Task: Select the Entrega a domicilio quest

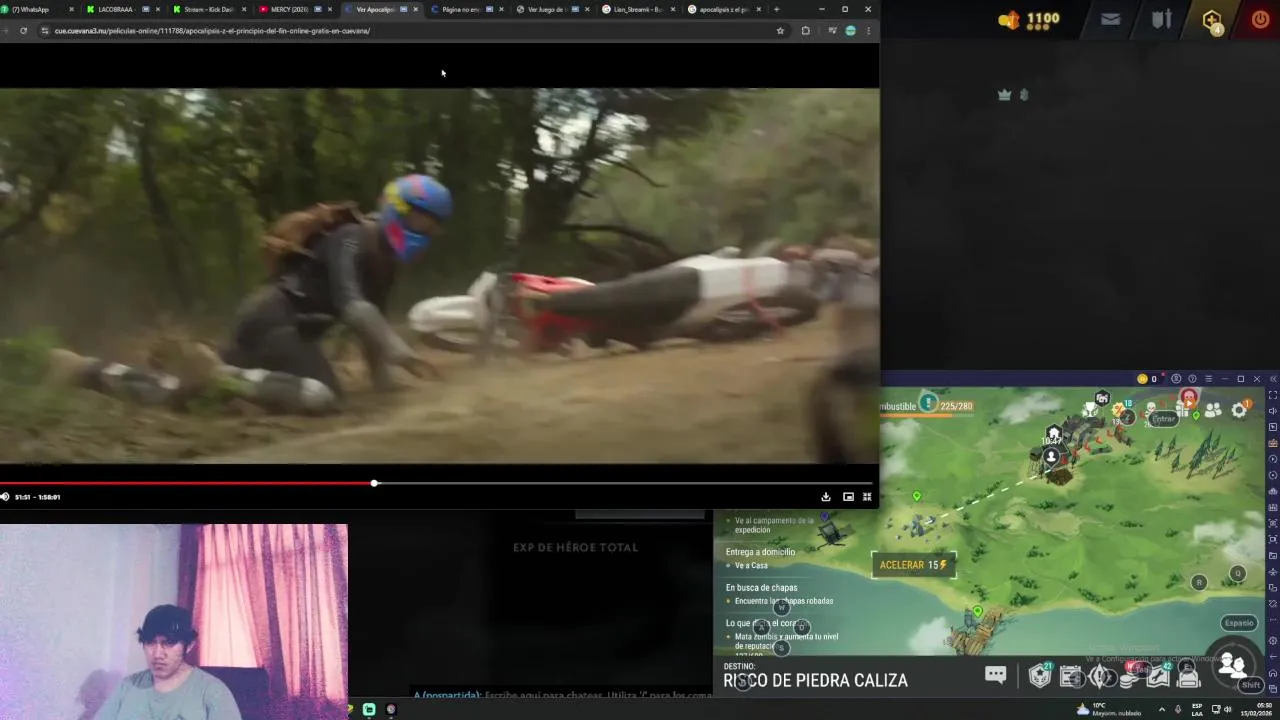Action: coord(761,552)
